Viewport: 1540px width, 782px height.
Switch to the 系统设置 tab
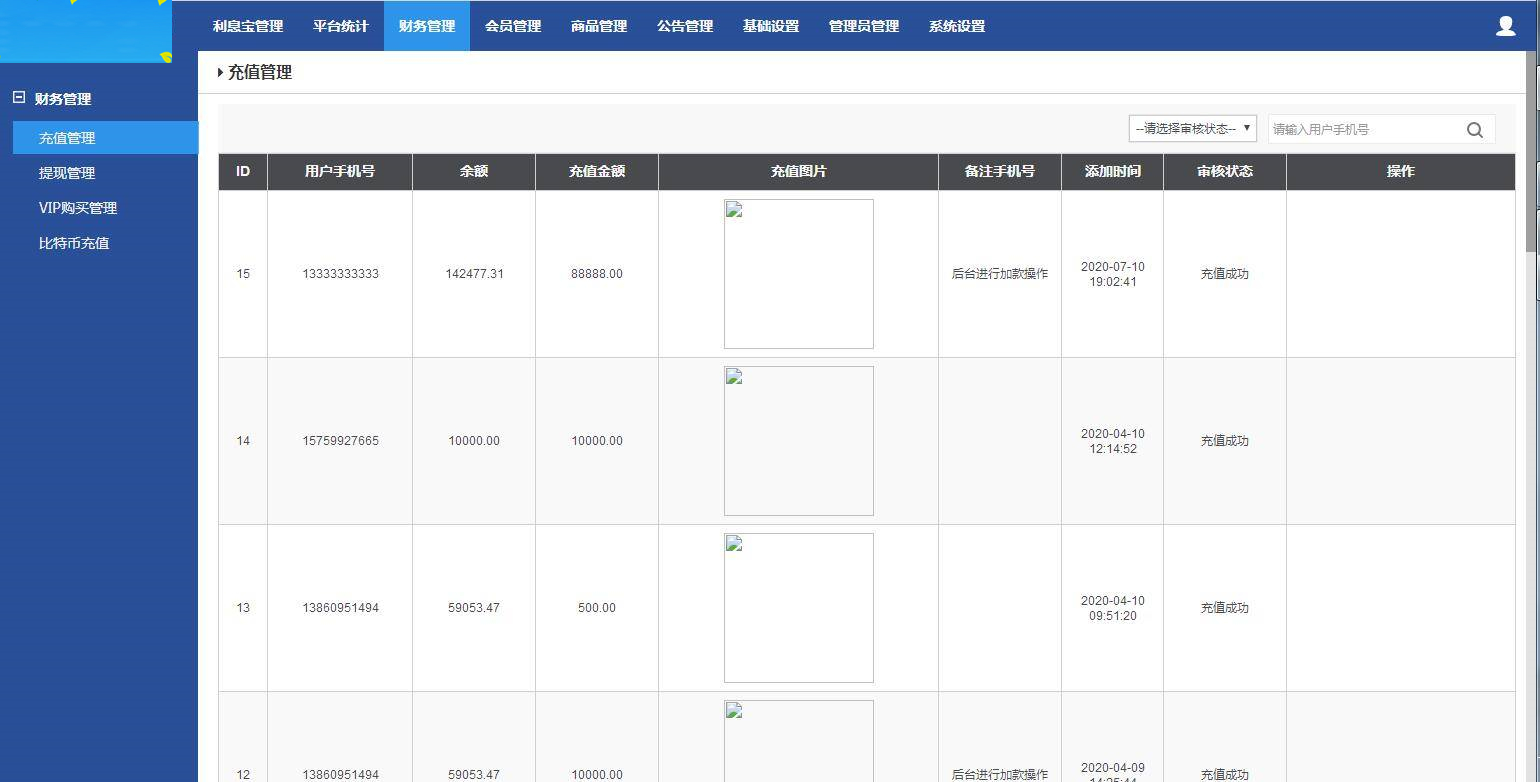958,26
